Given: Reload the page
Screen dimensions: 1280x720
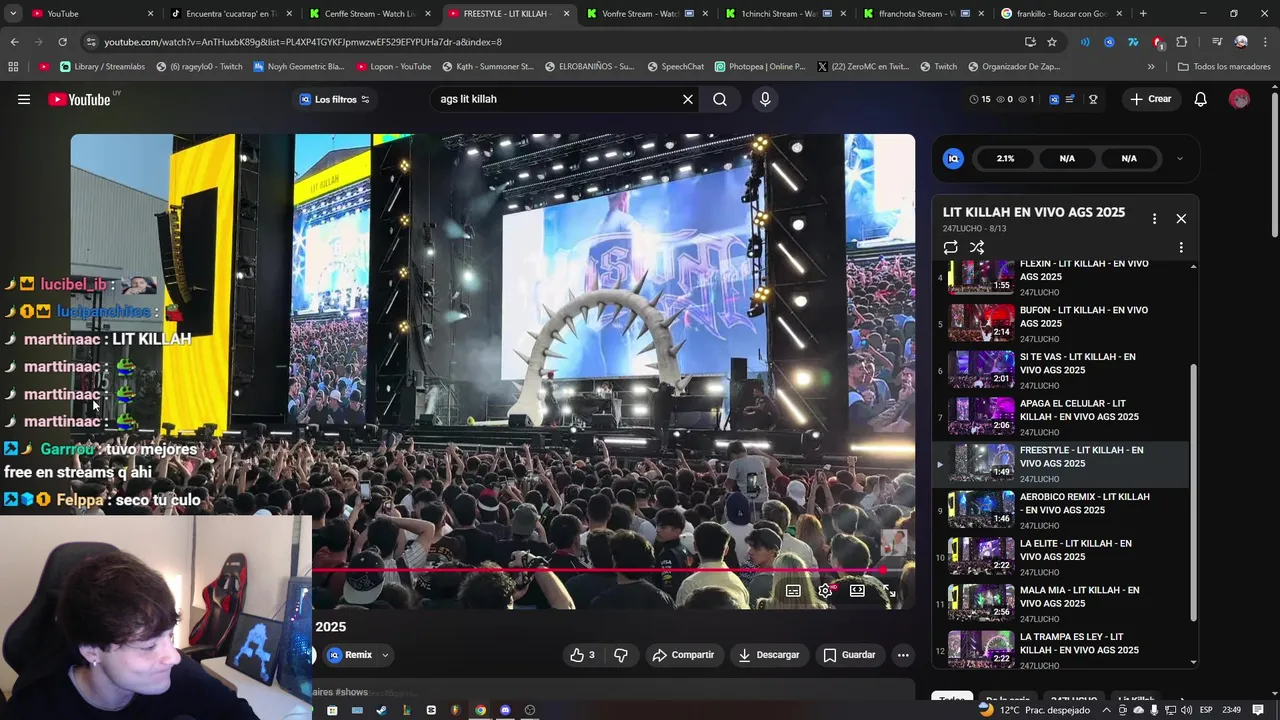Looking at the screenshot, I should click(62, 42).
